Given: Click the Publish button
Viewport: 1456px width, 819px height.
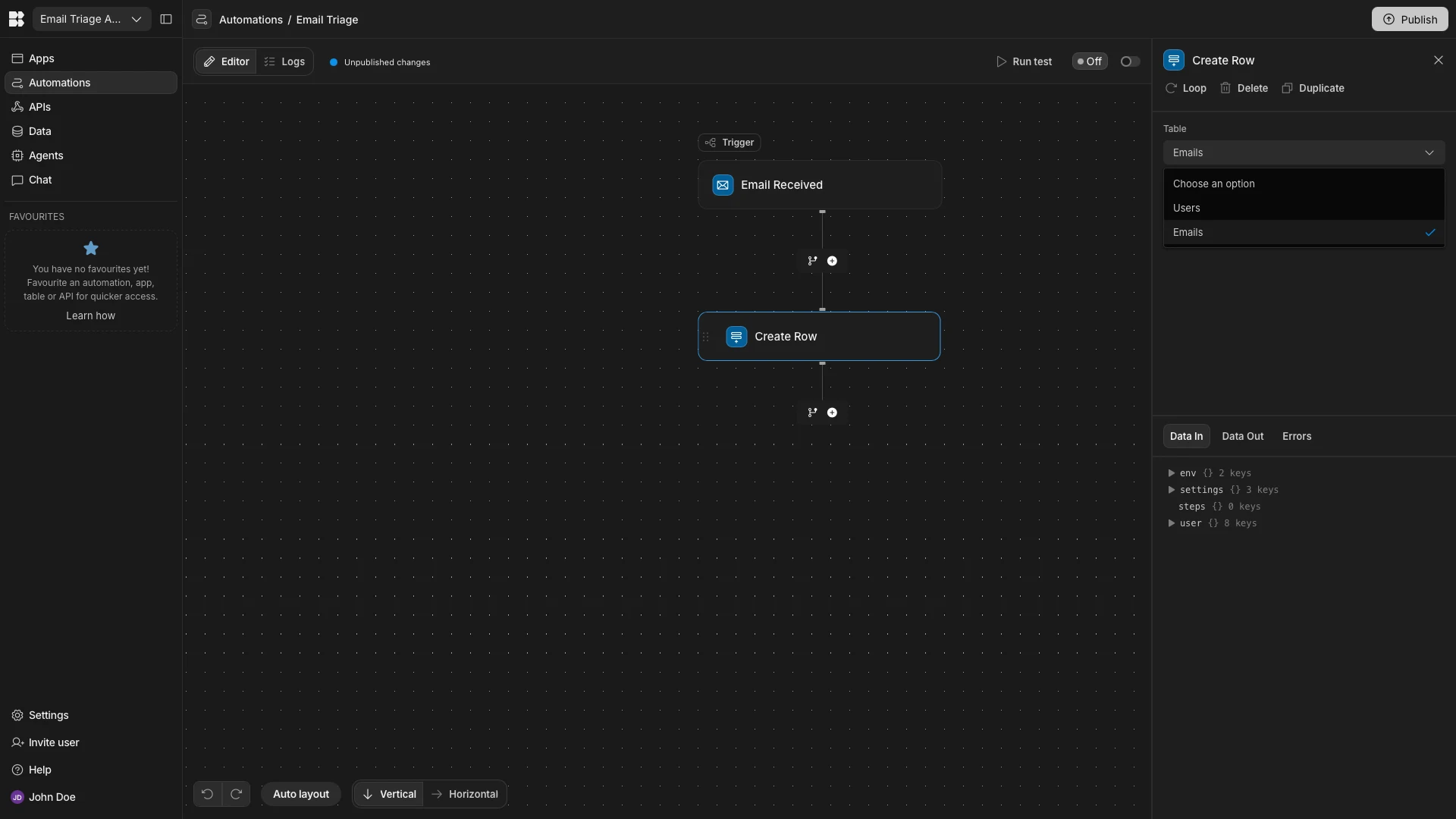Looking at the screenshot, I should point(1410,19).
